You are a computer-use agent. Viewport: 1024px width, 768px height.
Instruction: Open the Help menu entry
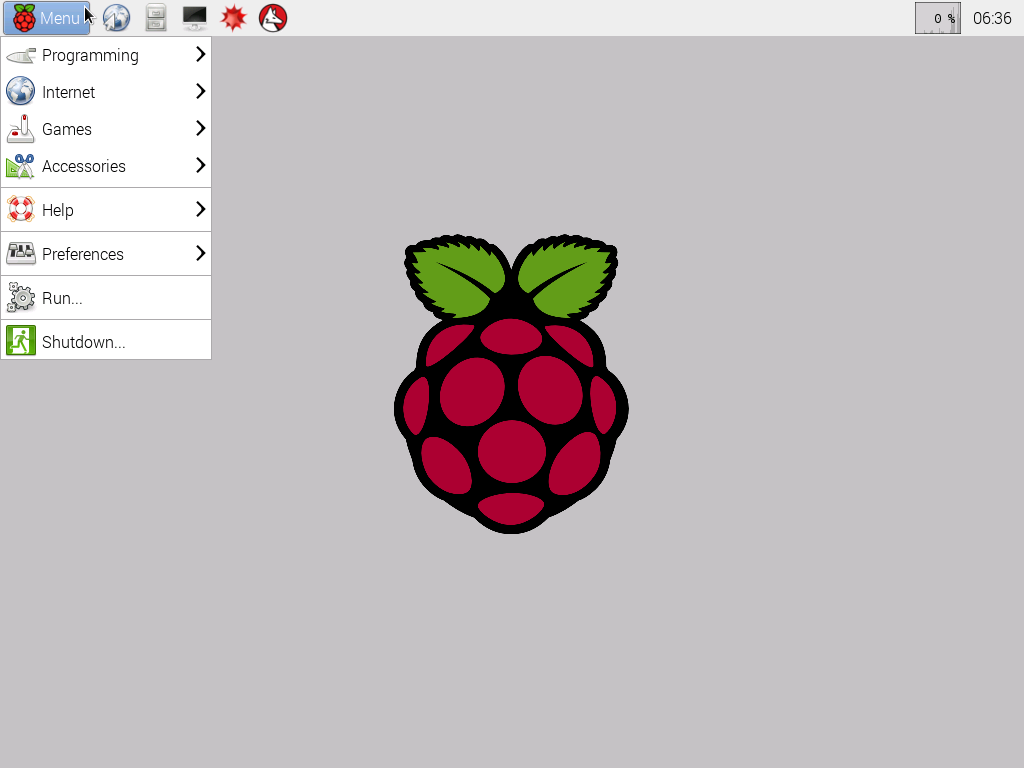106,210
